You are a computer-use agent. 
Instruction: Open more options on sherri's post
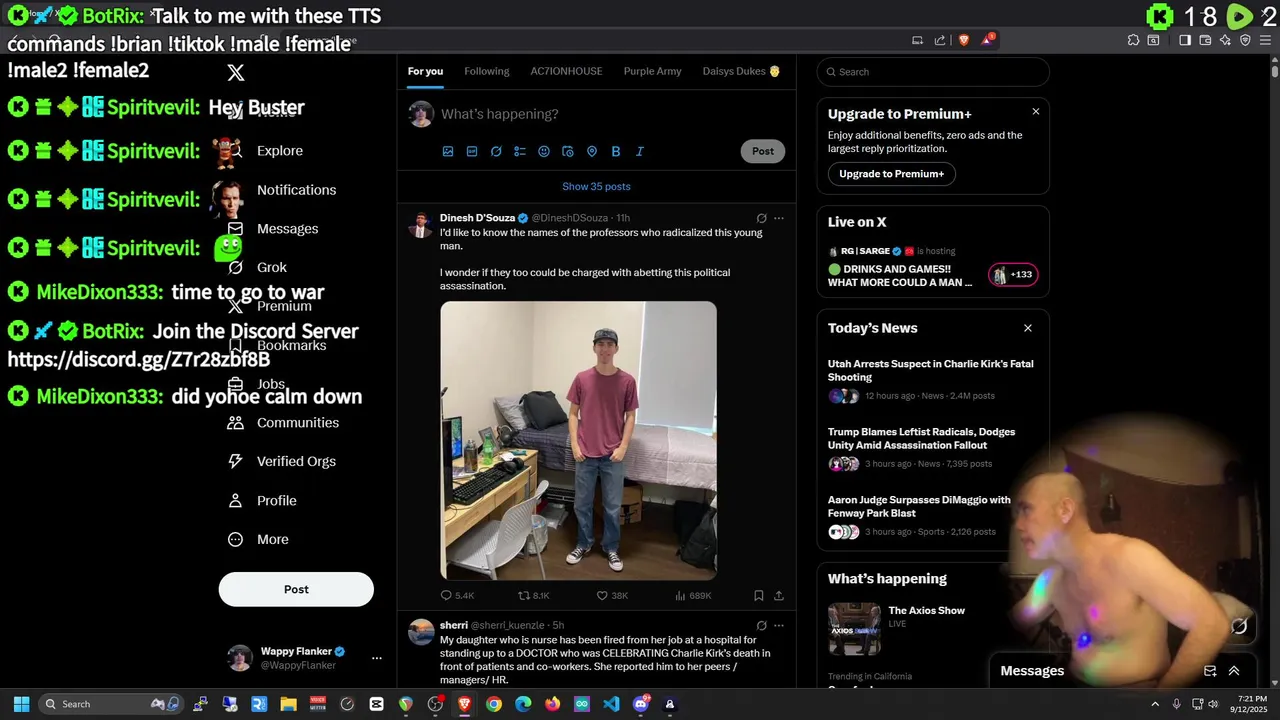[779, 626]
